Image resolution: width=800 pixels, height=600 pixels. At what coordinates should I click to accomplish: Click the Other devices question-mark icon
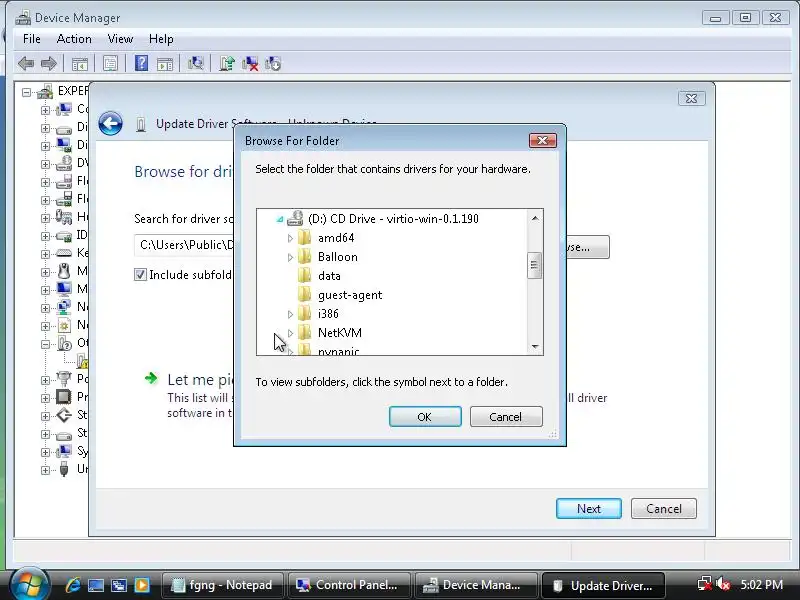(64, 343)
